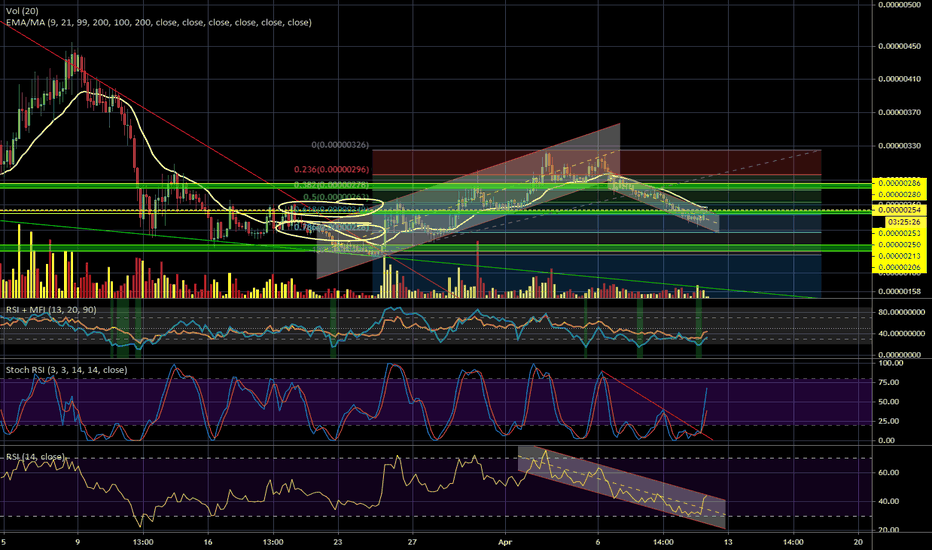Screen dimensions: 932x550
Task: Select the 20.00 RSI scale value
Action: (888, 530)
